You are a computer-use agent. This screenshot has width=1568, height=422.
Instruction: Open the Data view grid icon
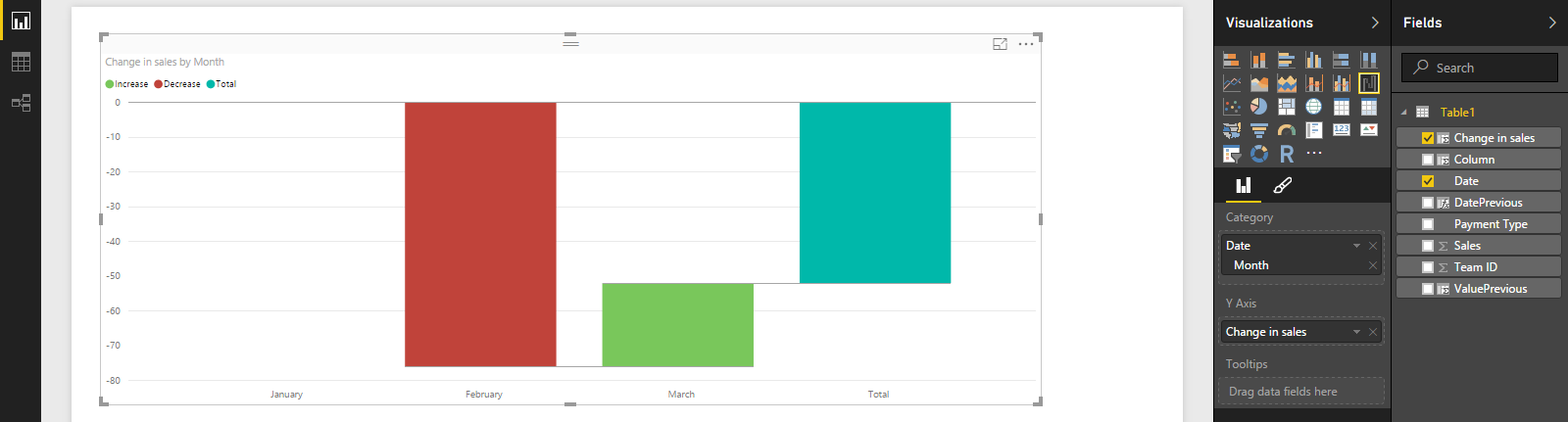(x=21, y=62)
